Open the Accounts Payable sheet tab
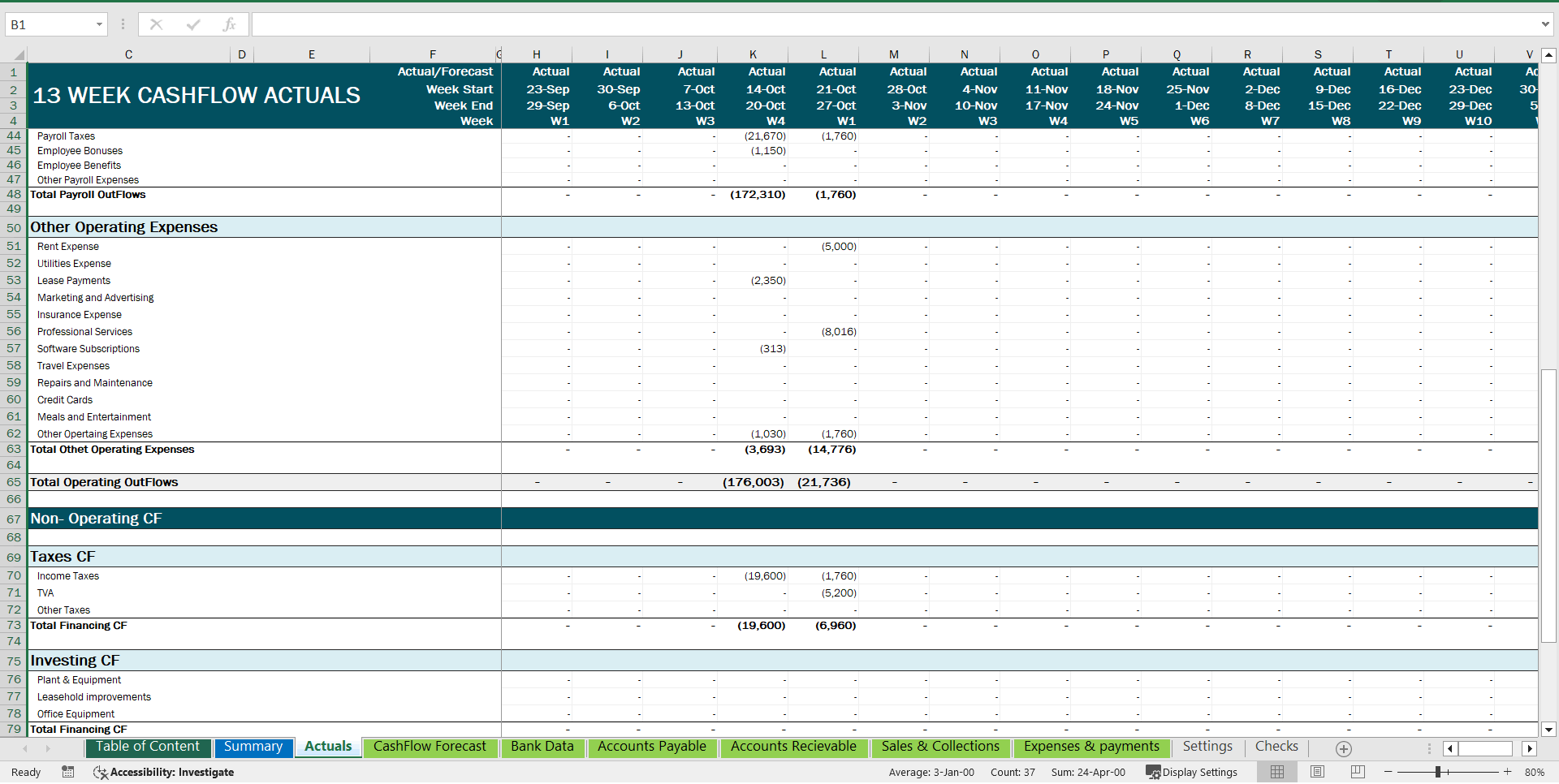1559x784 pixels. pos(652,747)
